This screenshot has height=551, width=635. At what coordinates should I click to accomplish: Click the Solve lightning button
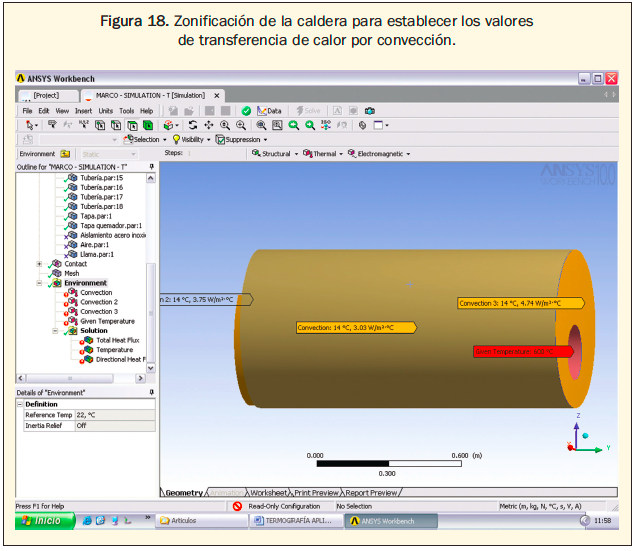click(309, 110)
